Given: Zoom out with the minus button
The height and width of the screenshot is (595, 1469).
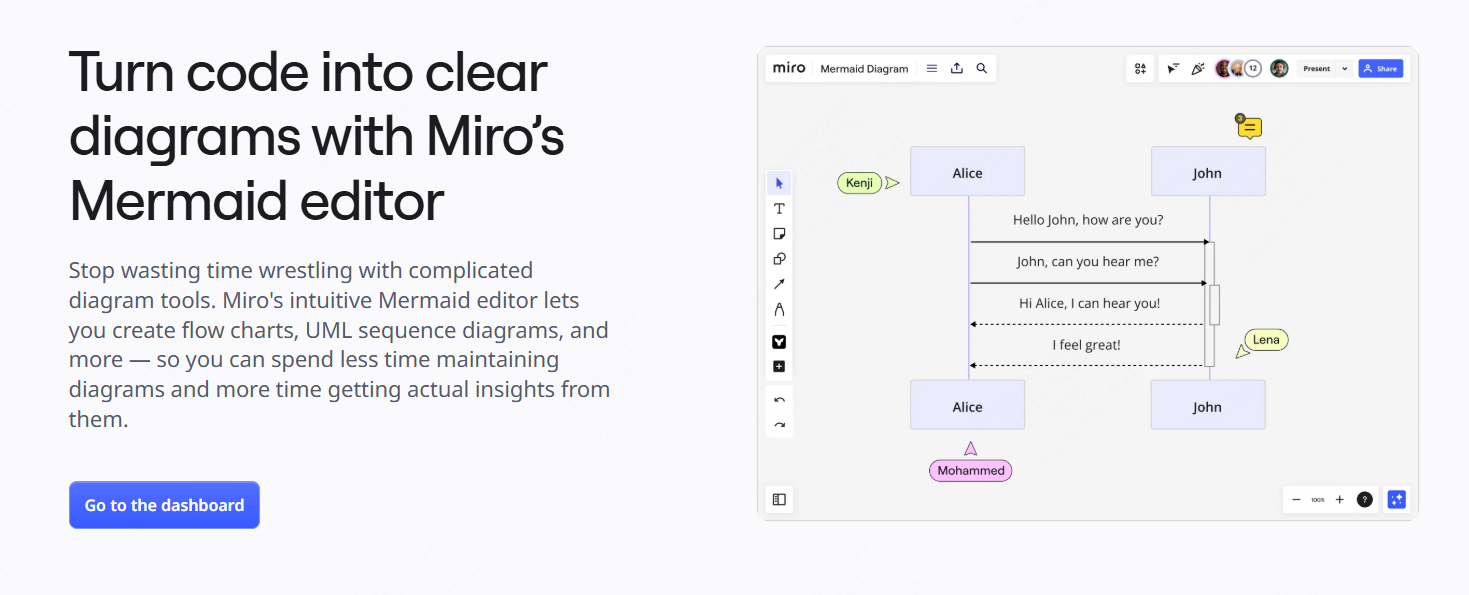Looking at the screenshot, I should (1297, 499).
